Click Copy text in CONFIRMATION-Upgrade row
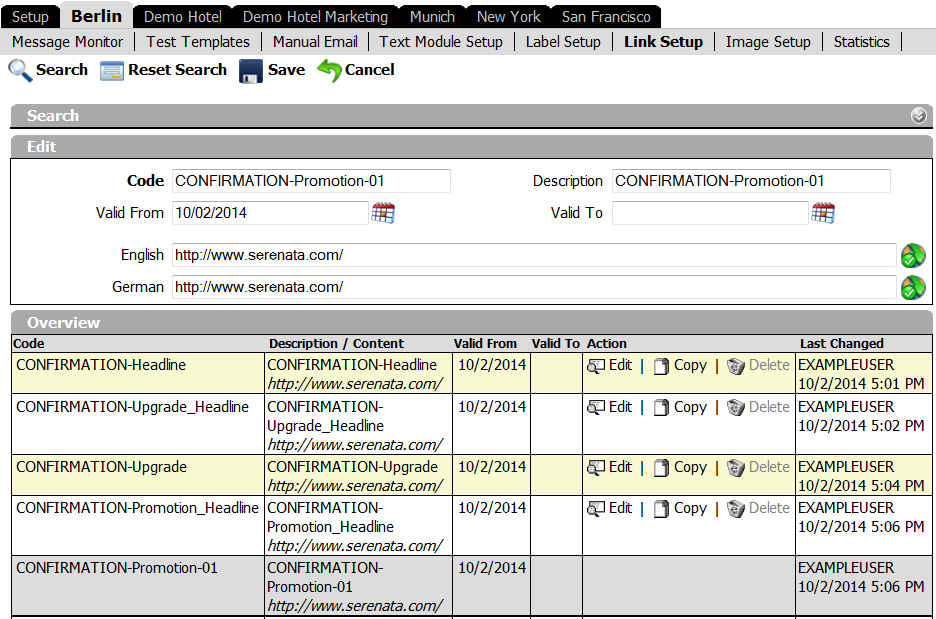936x619 pixels. (690, 467)
